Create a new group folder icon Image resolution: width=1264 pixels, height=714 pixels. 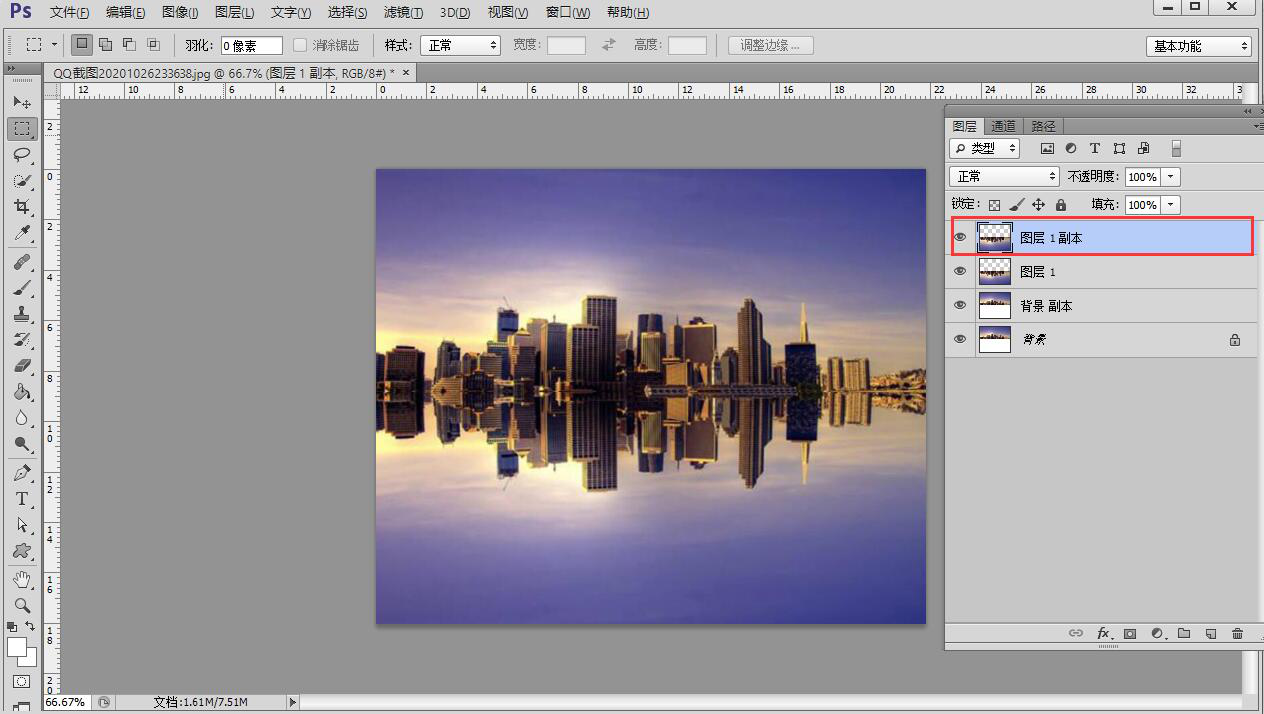(1184, 633)
